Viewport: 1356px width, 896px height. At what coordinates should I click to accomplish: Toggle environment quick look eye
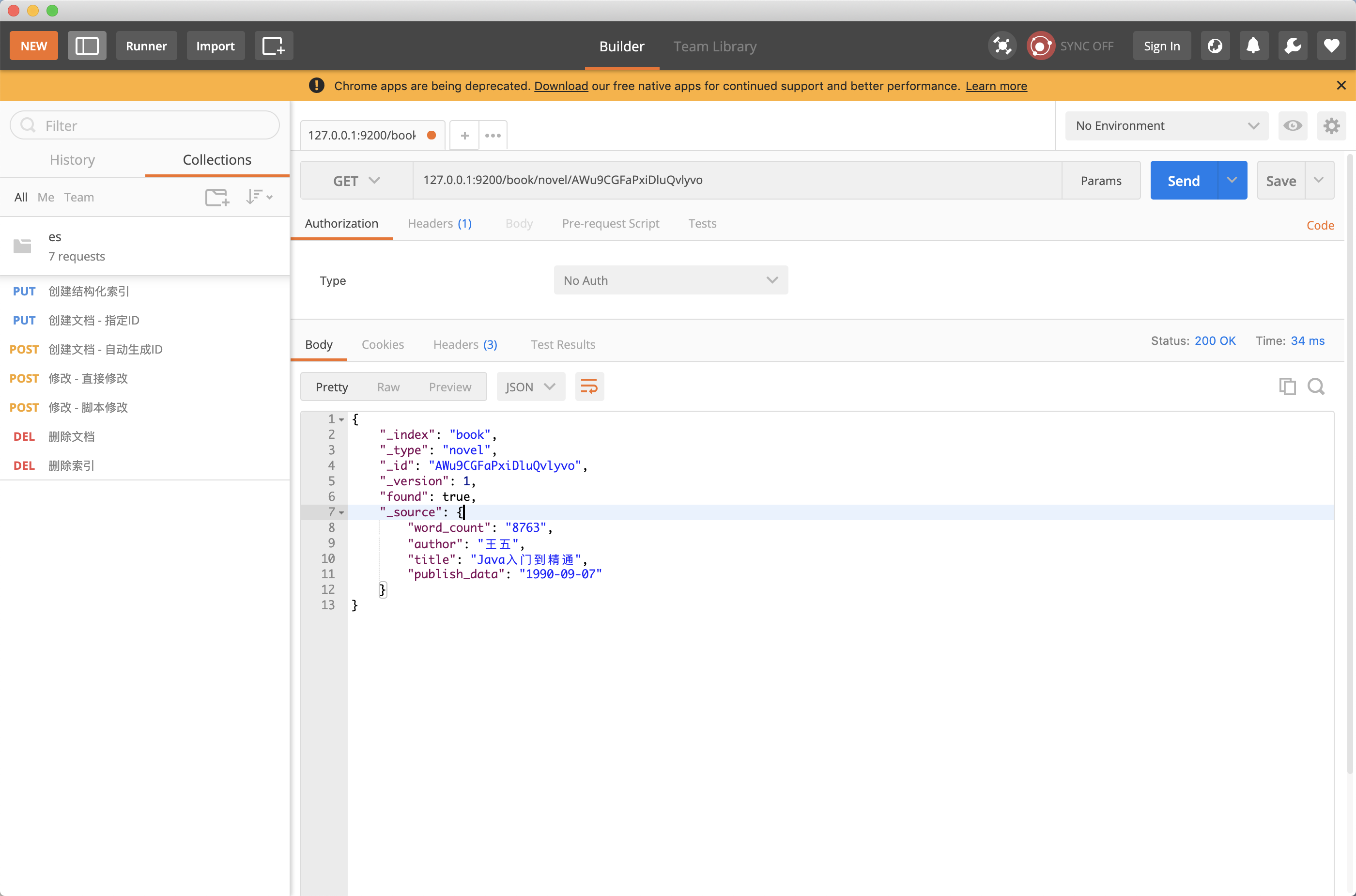(1293, 126)
